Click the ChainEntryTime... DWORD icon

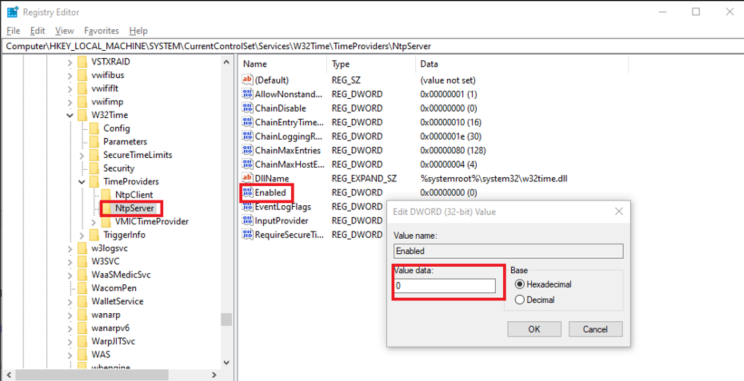coord(248,122)
